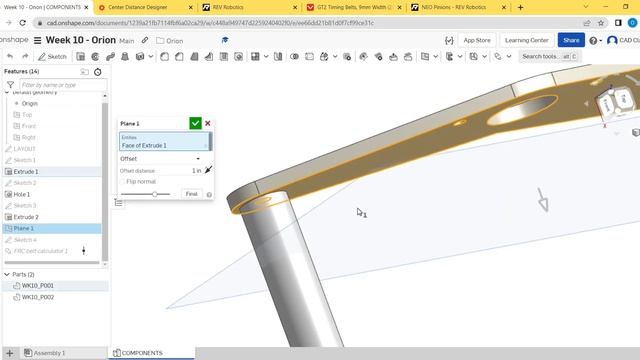640x360 pixels.
Task: Select the Thicken tool icon
Action: [x=140, y=56]
